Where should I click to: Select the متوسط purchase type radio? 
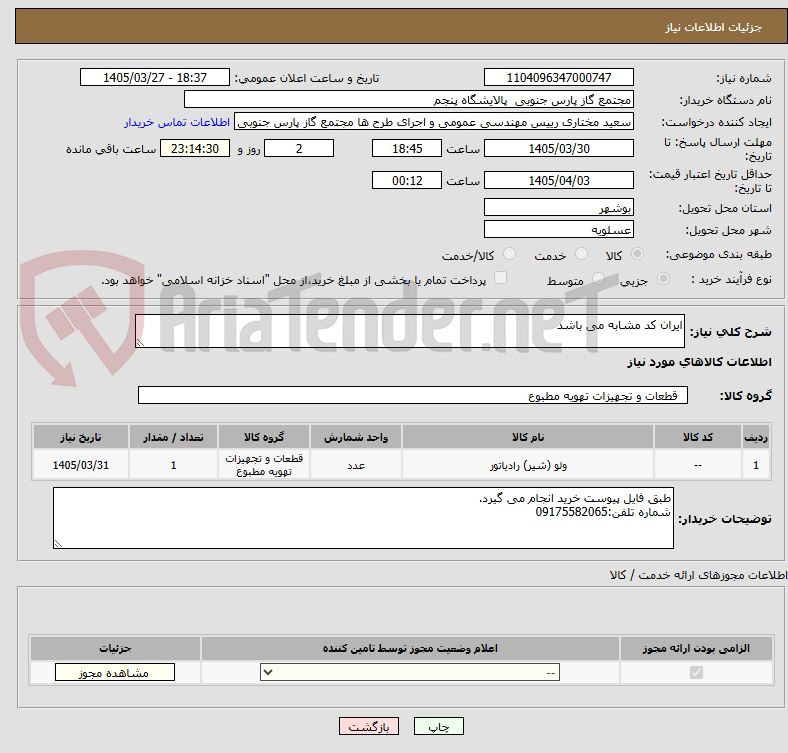598,279
